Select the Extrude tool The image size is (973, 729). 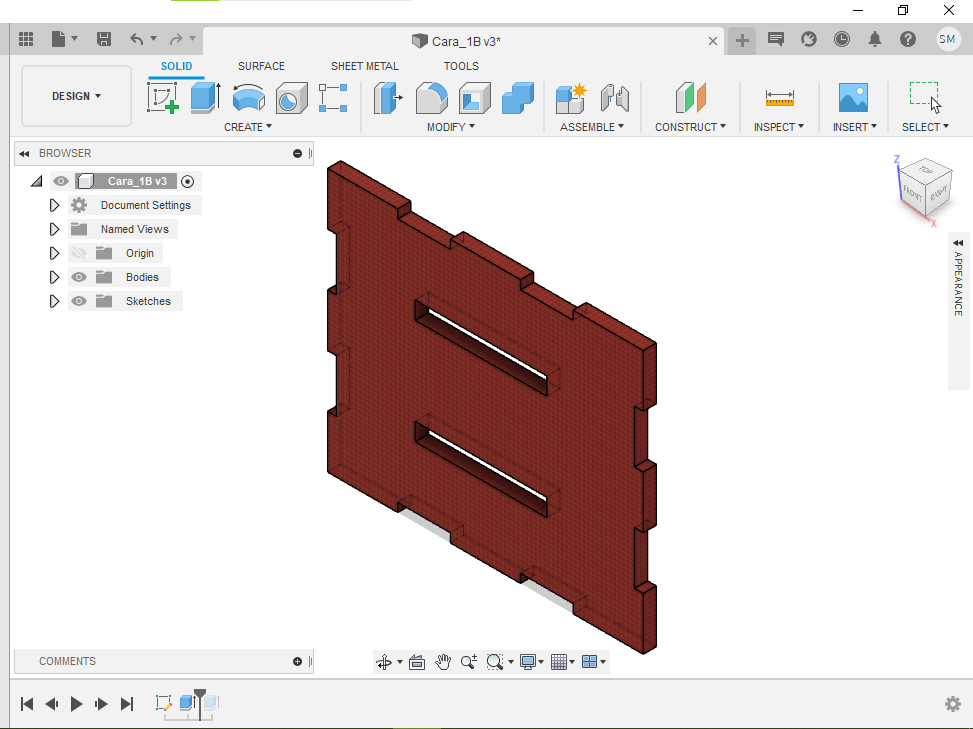point(205,97)
